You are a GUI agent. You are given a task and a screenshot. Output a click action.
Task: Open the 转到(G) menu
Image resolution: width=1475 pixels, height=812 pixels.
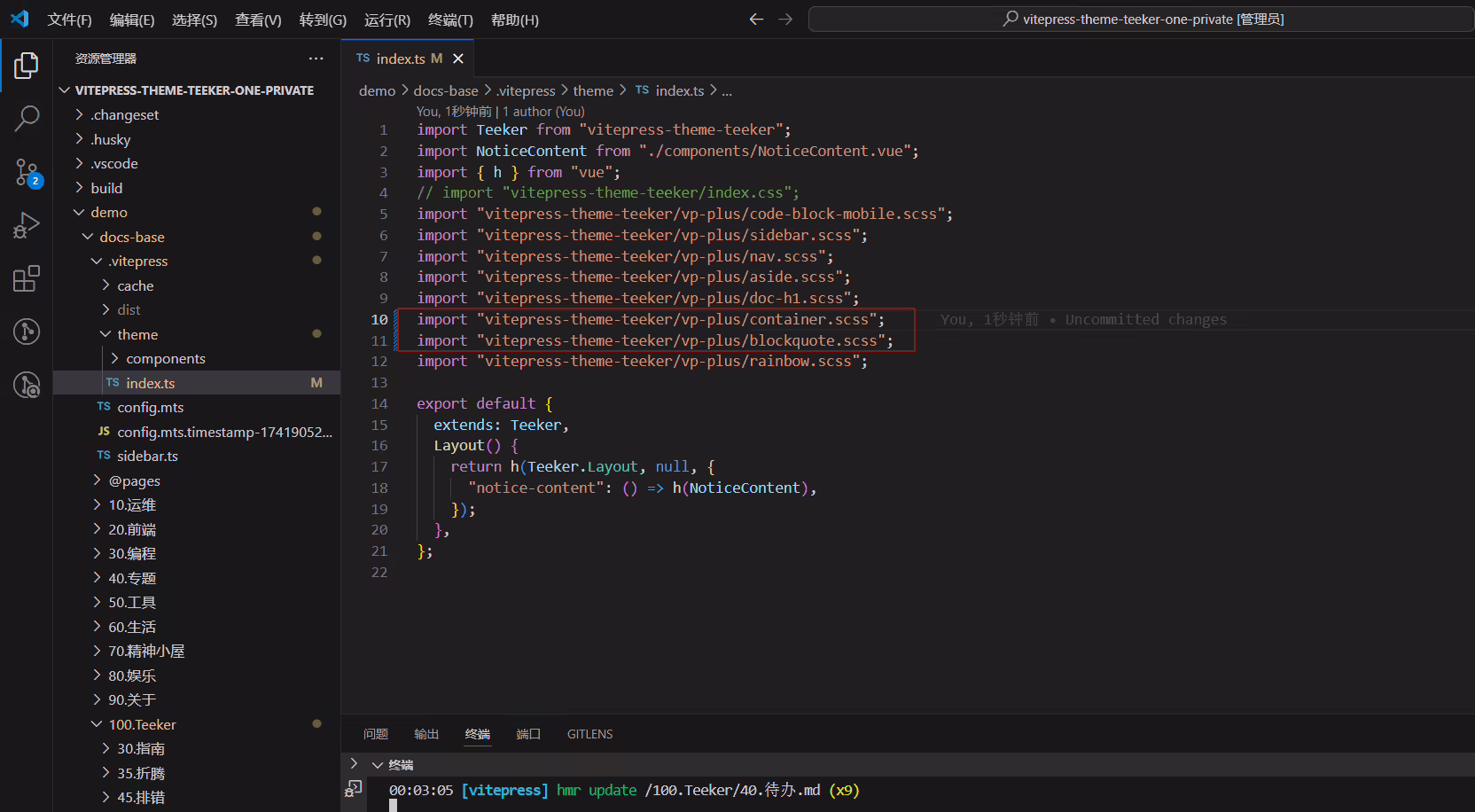coord(323,20)
